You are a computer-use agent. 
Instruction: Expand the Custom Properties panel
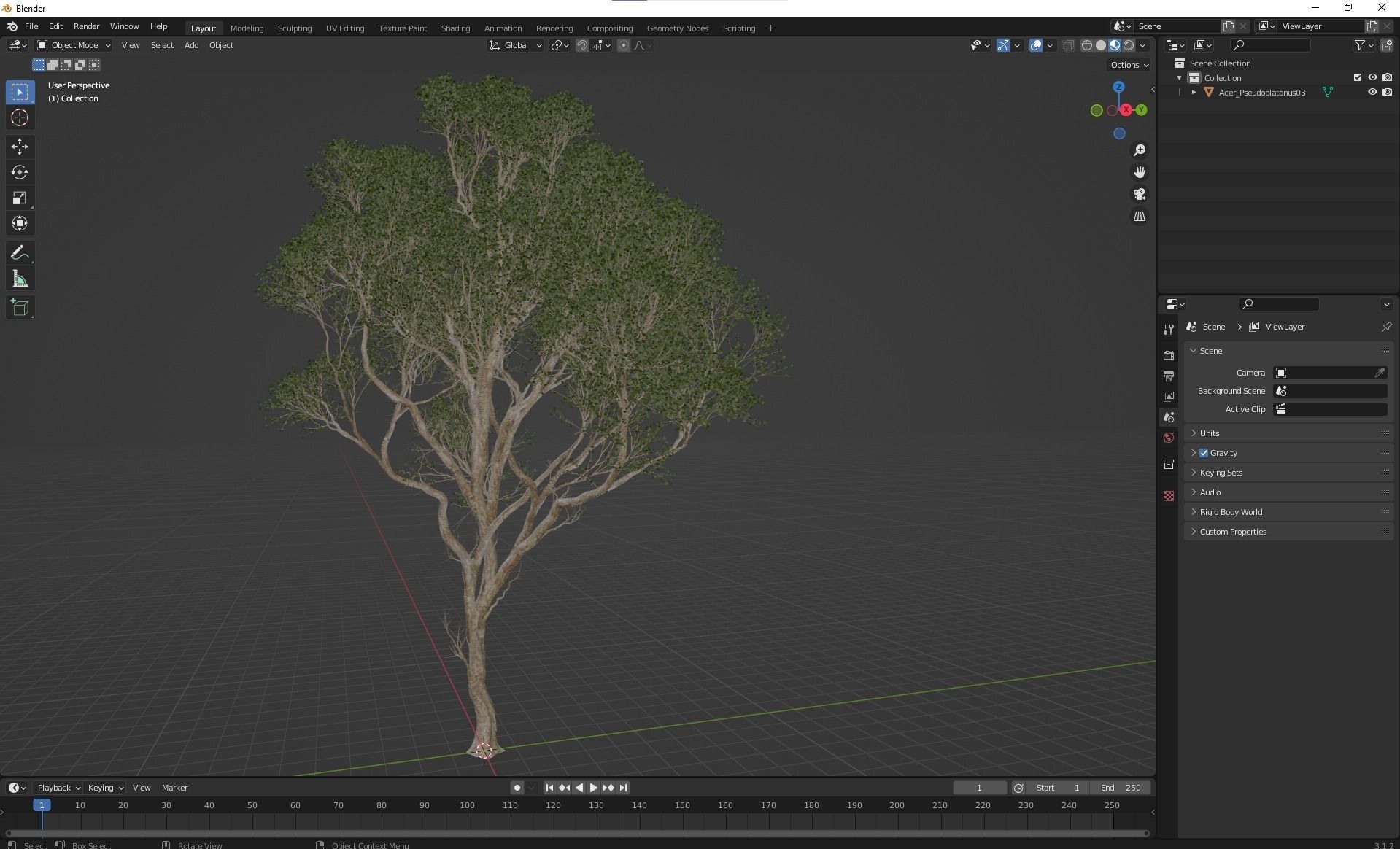(x=1288, y=532)
